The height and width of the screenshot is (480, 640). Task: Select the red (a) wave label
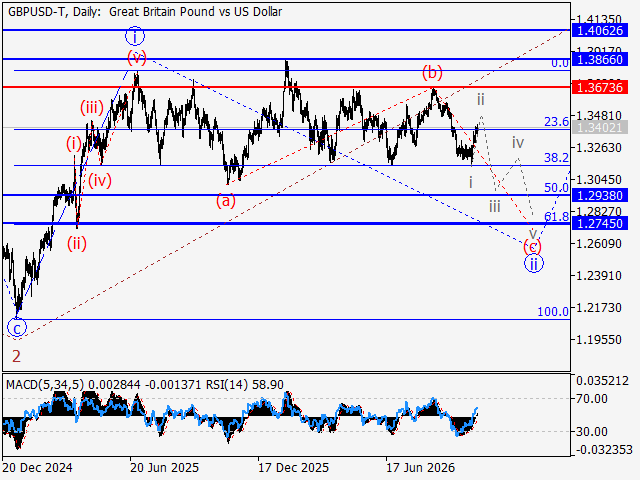pos(226,201)
